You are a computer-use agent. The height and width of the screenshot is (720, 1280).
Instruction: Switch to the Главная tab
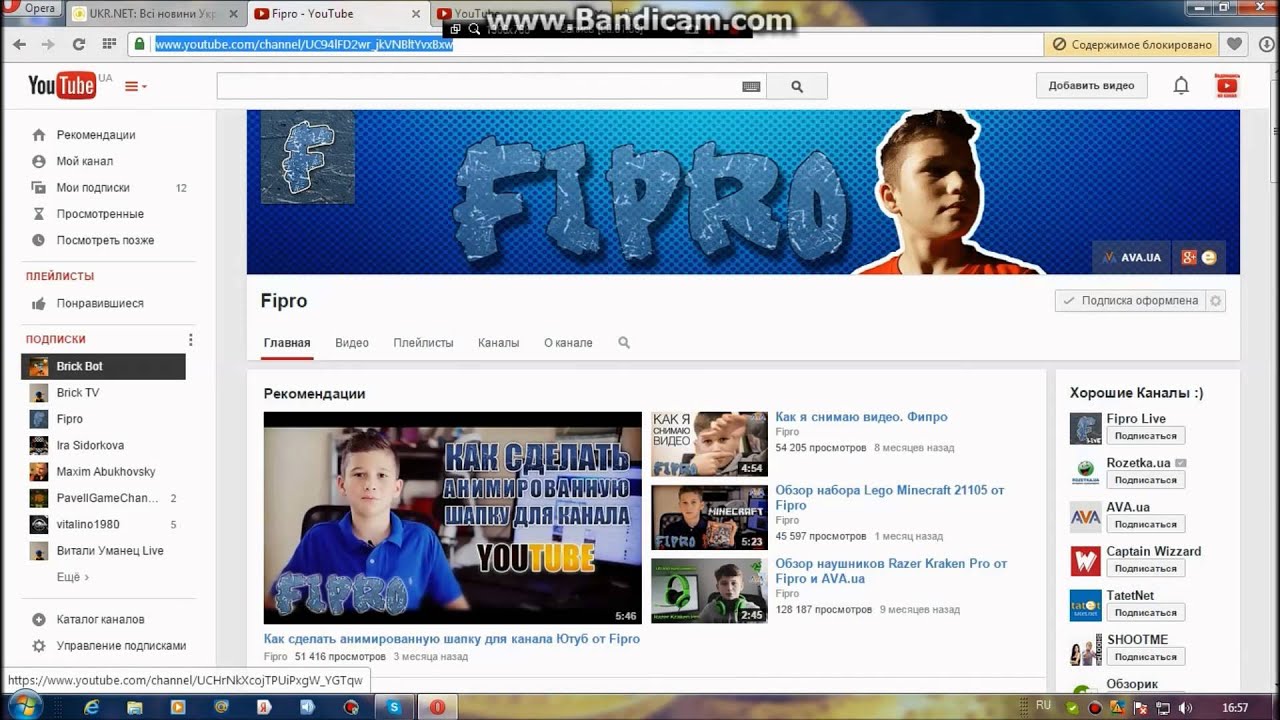287,343
